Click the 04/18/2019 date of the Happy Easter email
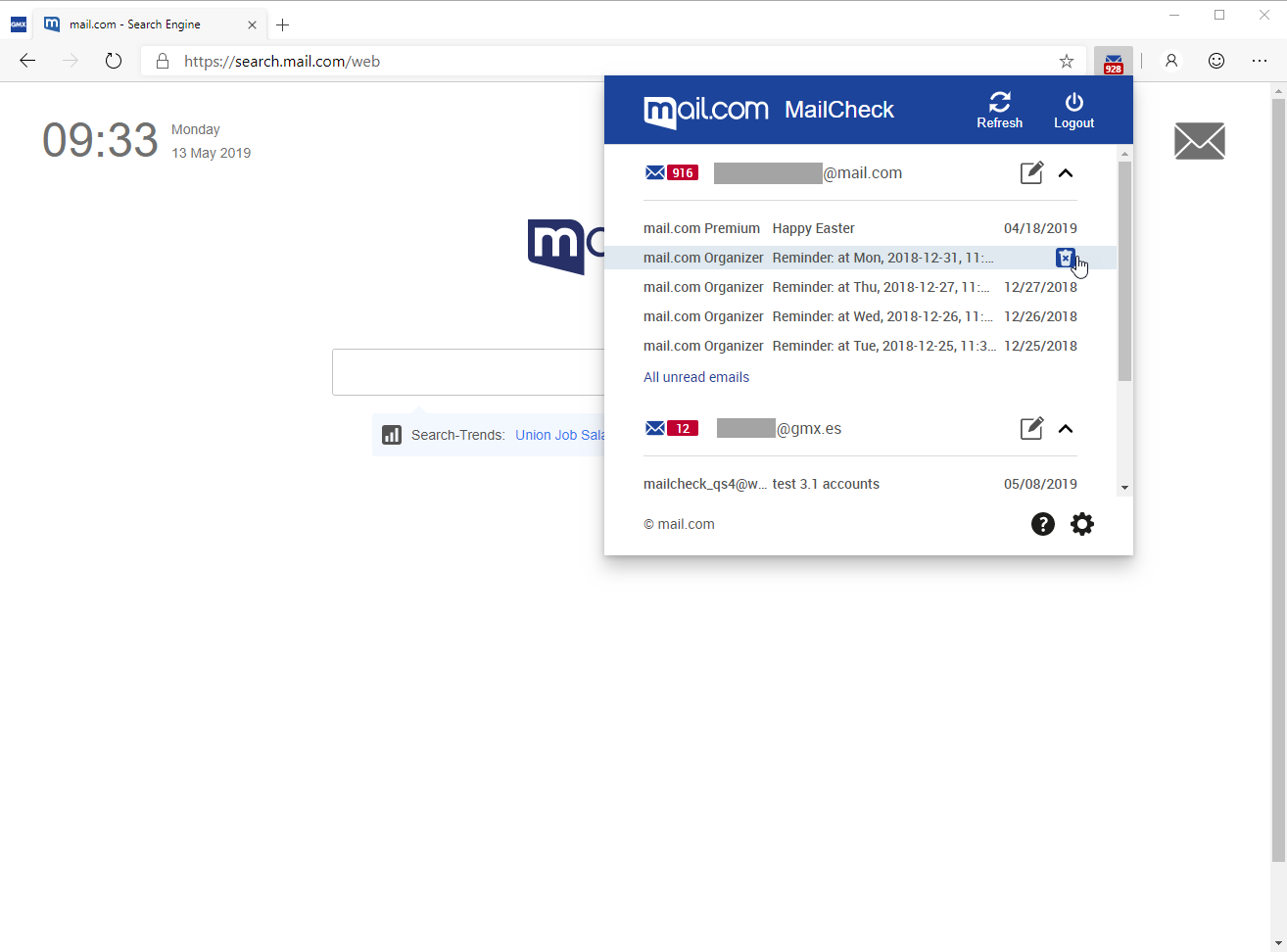Screen dimensions: 1287x952 click(1040, 228)
